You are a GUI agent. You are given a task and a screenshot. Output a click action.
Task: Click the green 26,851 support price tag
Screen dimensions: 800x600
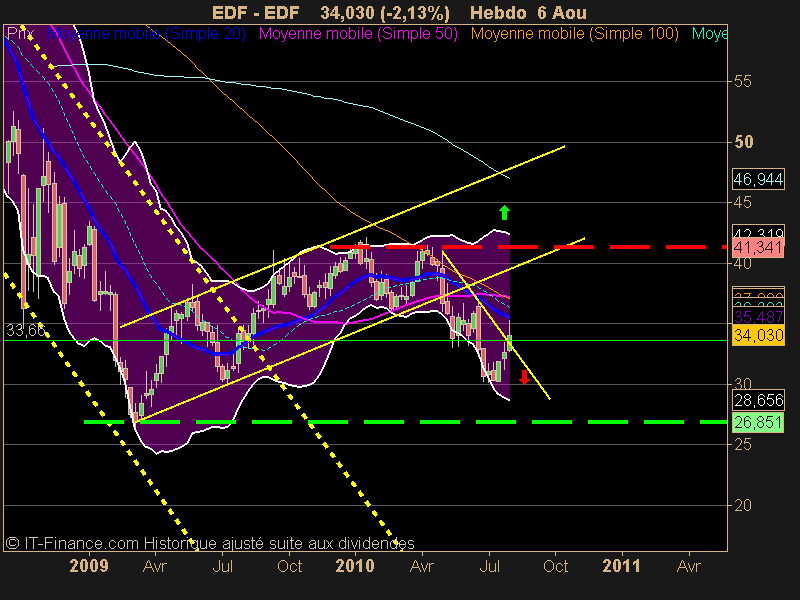[758, 422]
